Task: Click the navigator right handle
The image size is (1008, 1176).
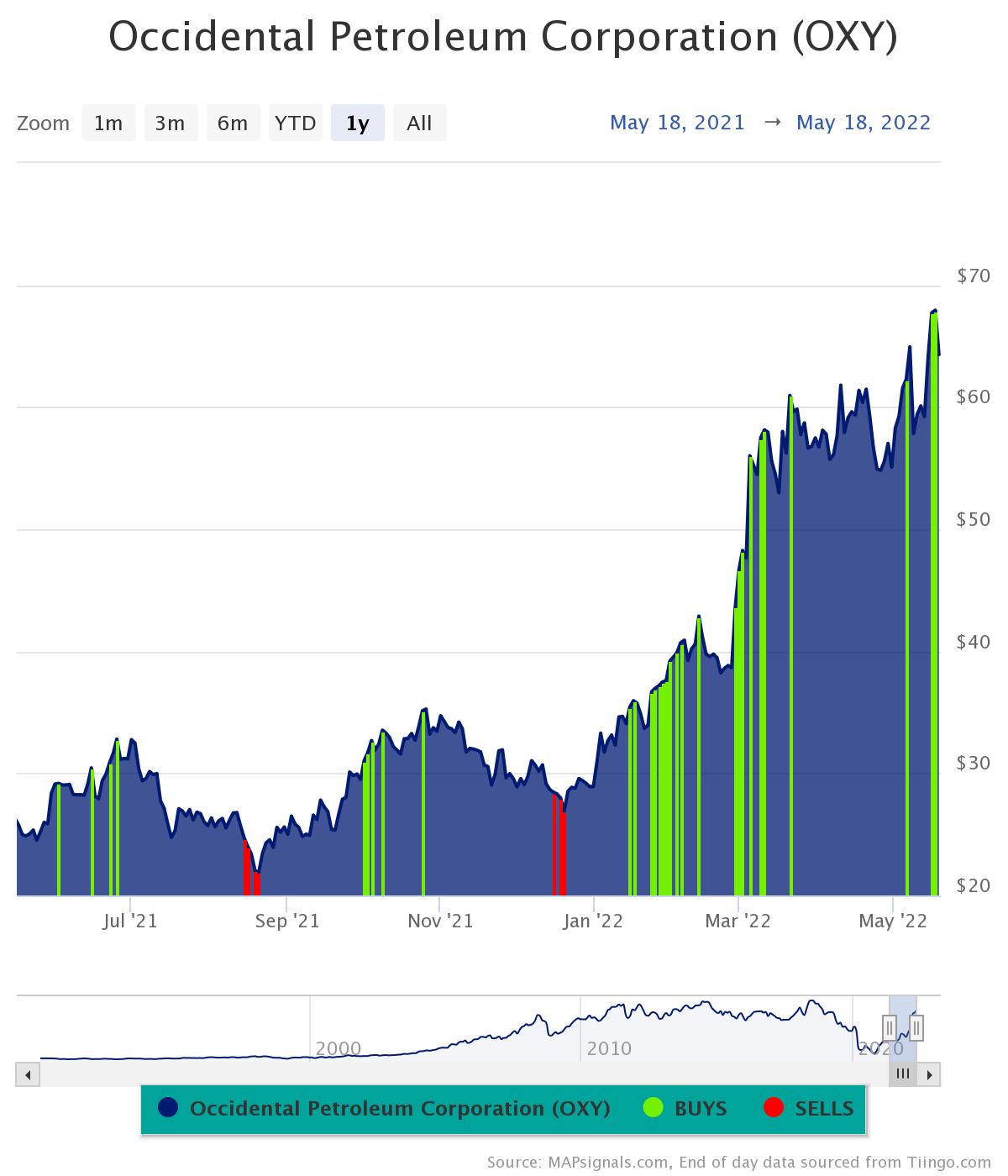Action: 916,1027
